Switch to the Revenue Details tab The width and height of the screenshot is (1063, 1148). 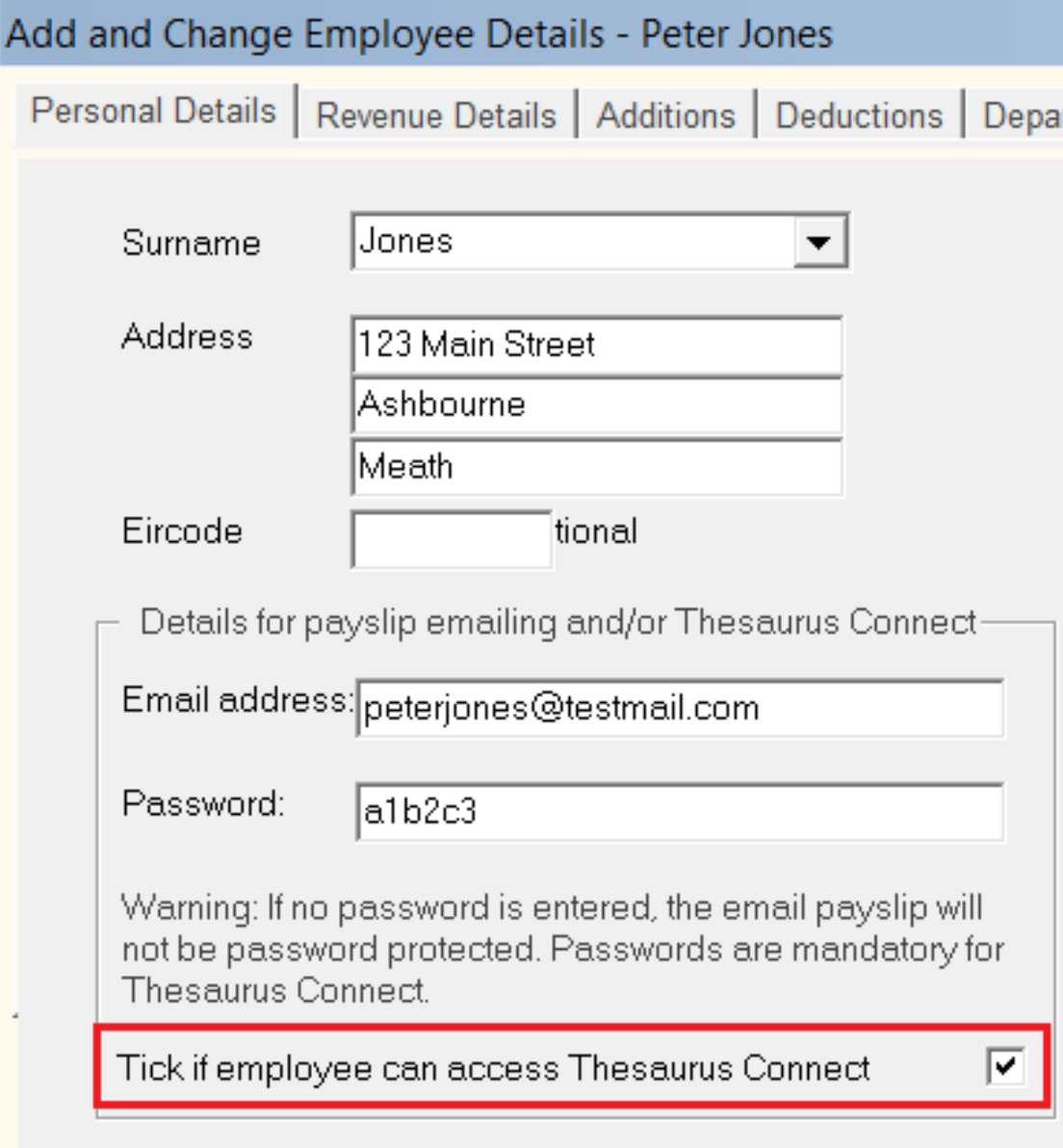tap(438, 116)
